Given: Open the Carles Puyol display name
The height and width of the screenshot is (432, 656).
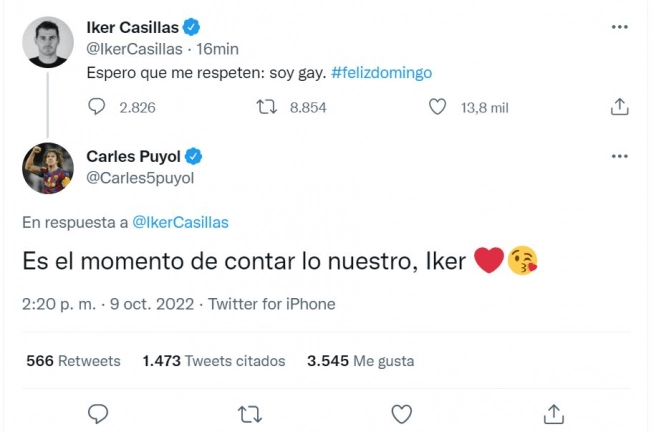Looking at the screenshot, I should pos(133,156).
